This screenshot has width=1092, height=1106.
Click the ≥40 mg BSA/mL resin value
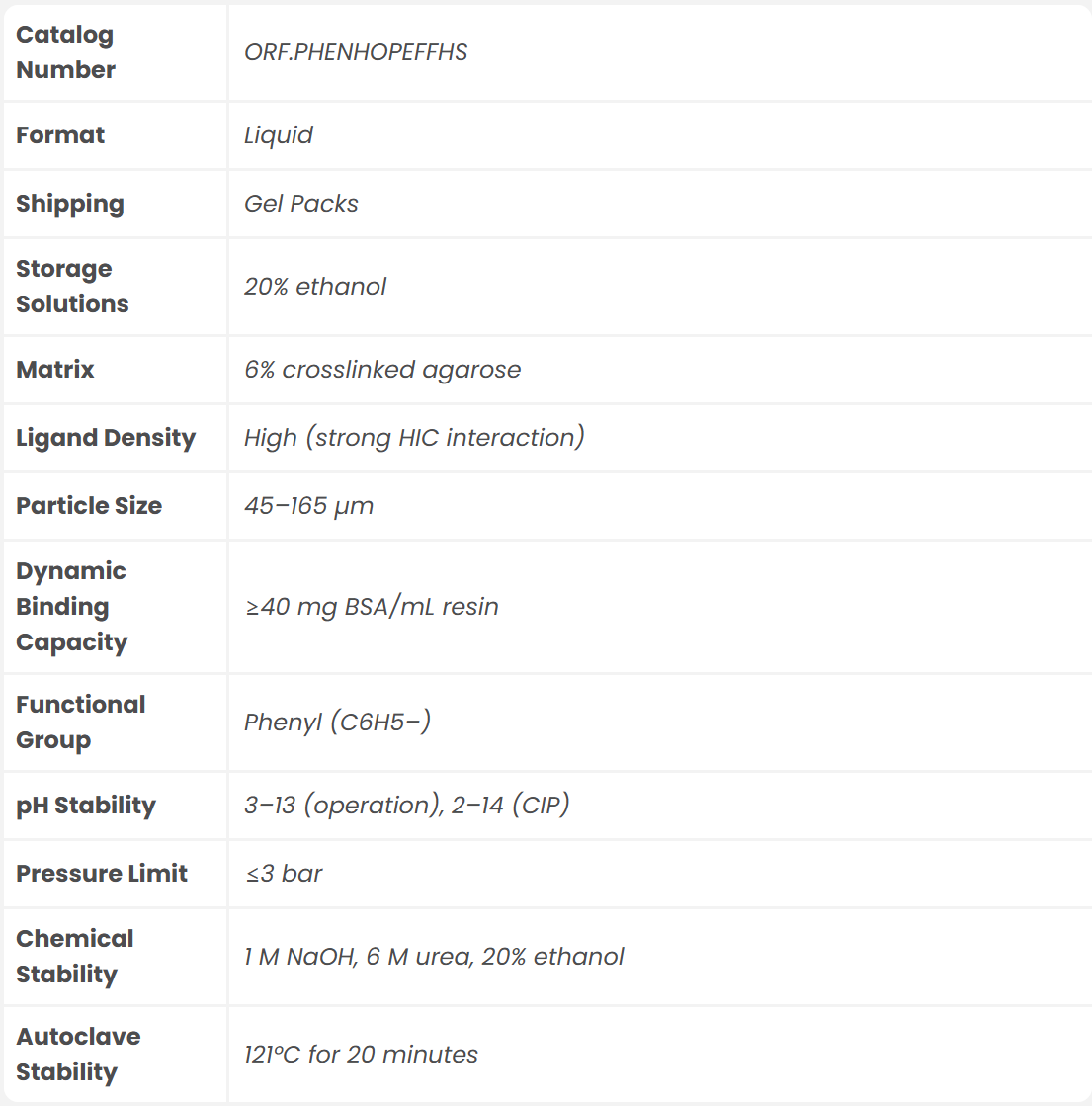(x=372, y=607)
